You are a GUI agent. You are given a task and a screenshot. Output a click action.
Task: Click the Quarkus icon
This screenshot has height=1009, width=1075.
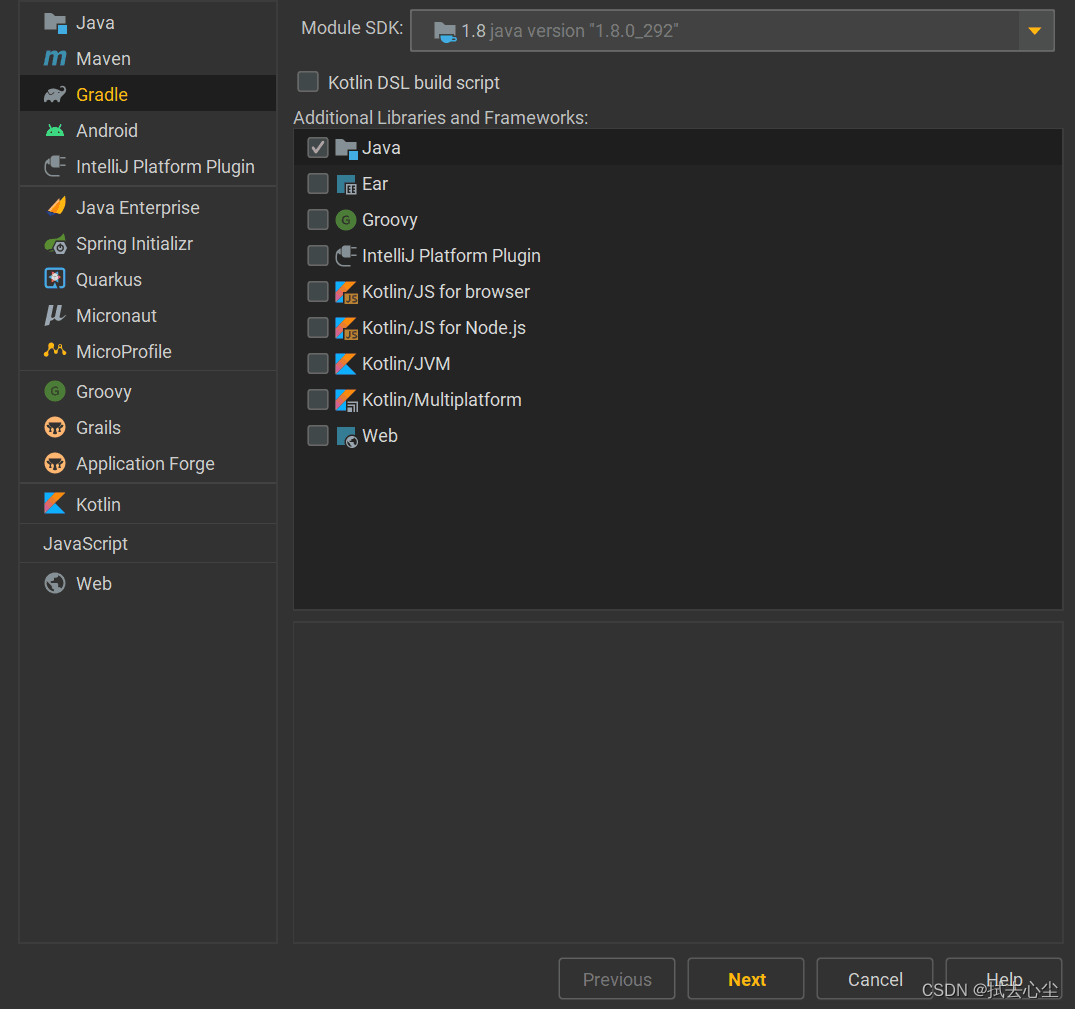click(55, 279)
